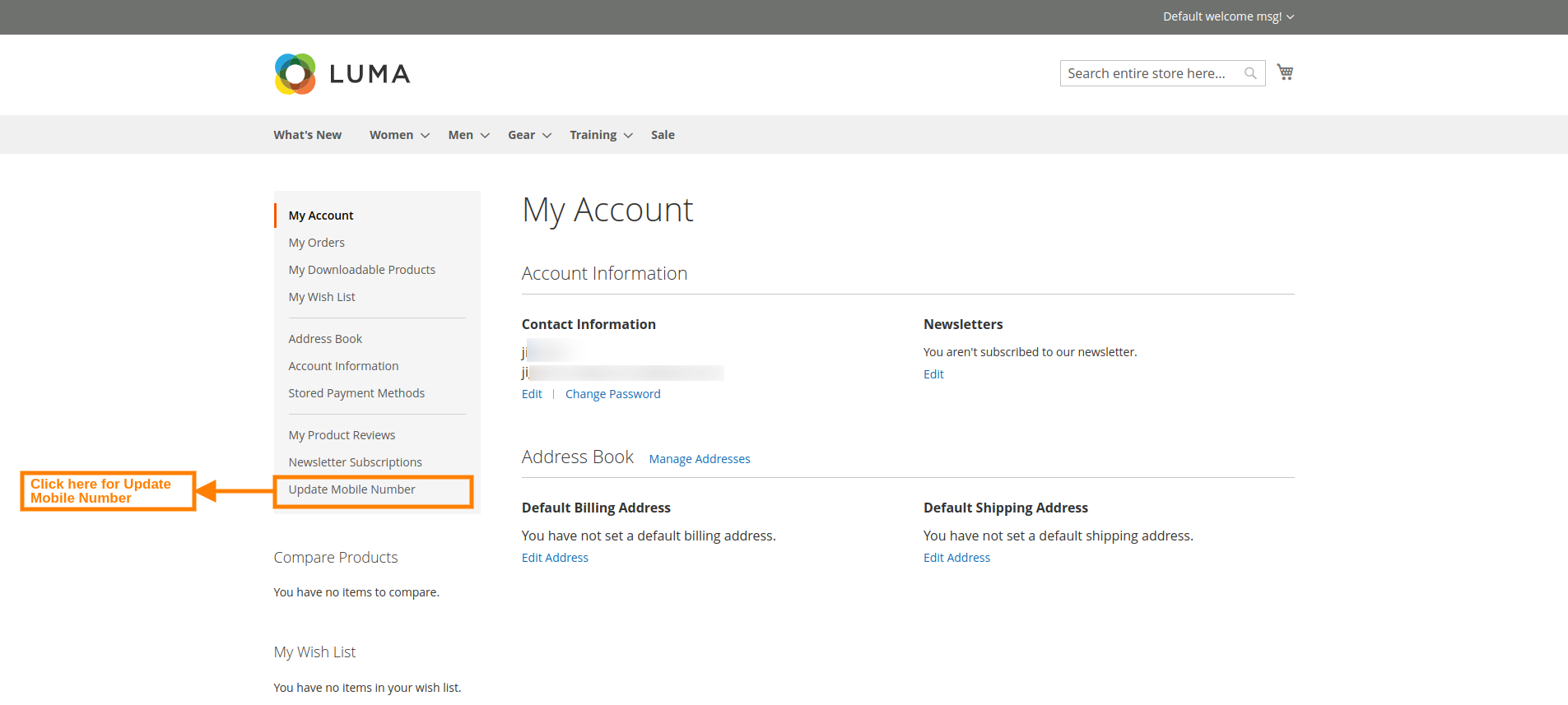Viewport: 1568px width, 705px height.
Task: Open My Product Reviews
Action: coord(342,435)
